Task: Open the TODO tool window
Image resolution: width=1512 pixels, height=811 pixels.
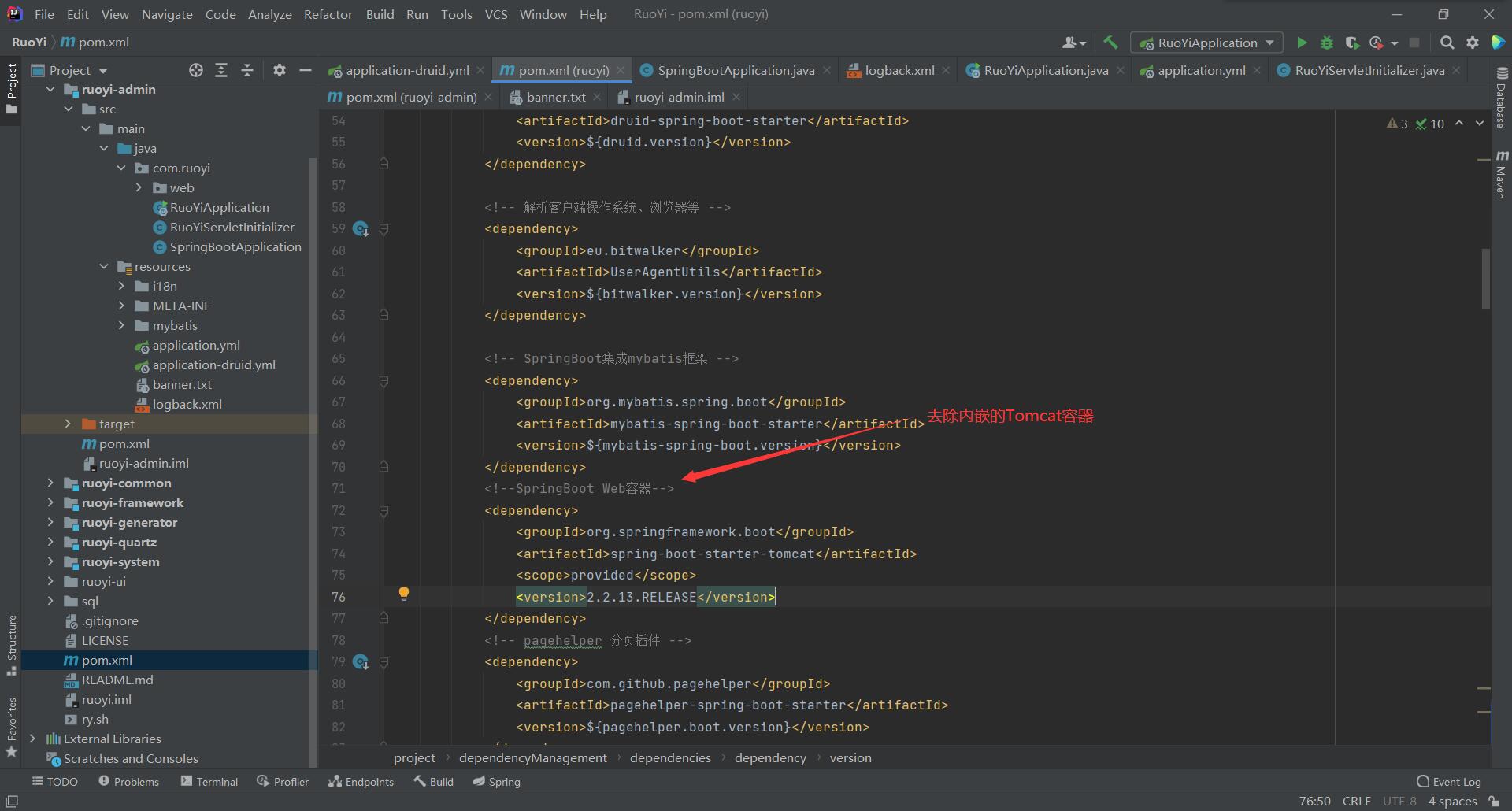Action: pyautogui.click(x=54, y=781)
